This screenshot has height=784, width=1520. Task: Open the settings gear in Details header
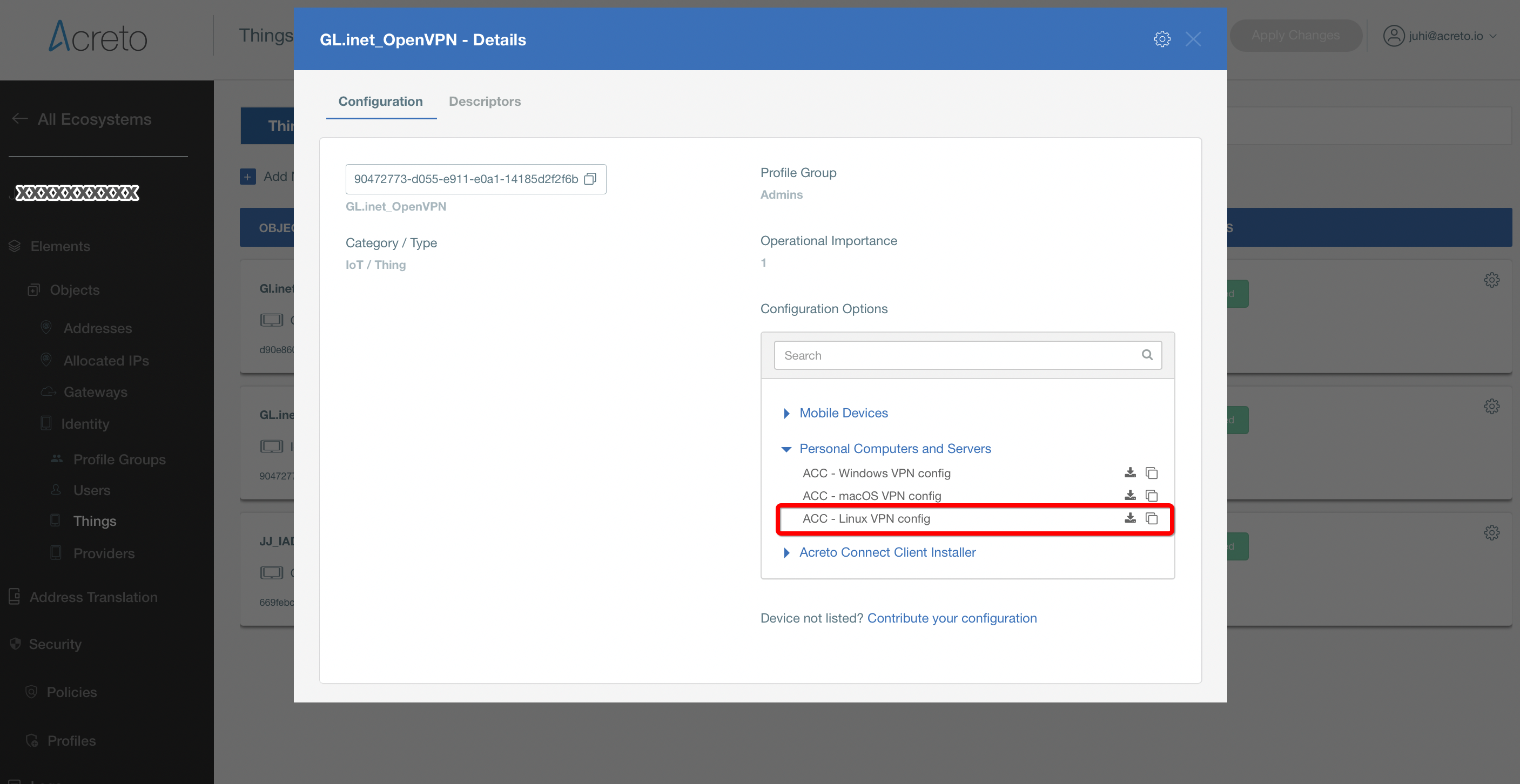coord(1162,39)
